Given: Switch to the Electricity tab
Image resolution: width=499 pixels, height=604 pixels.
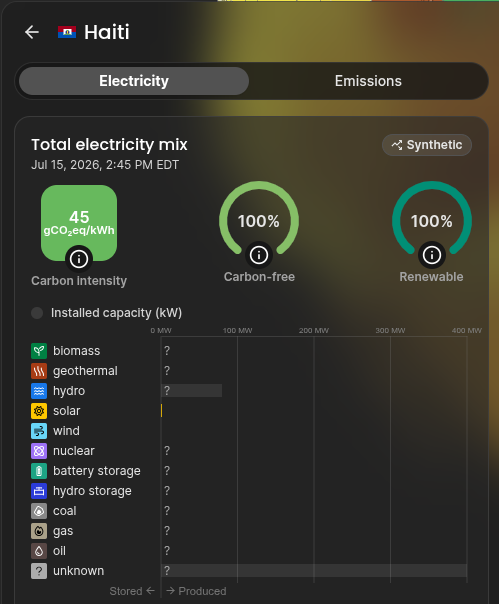Looking at the screenshot, I should 134,81.
